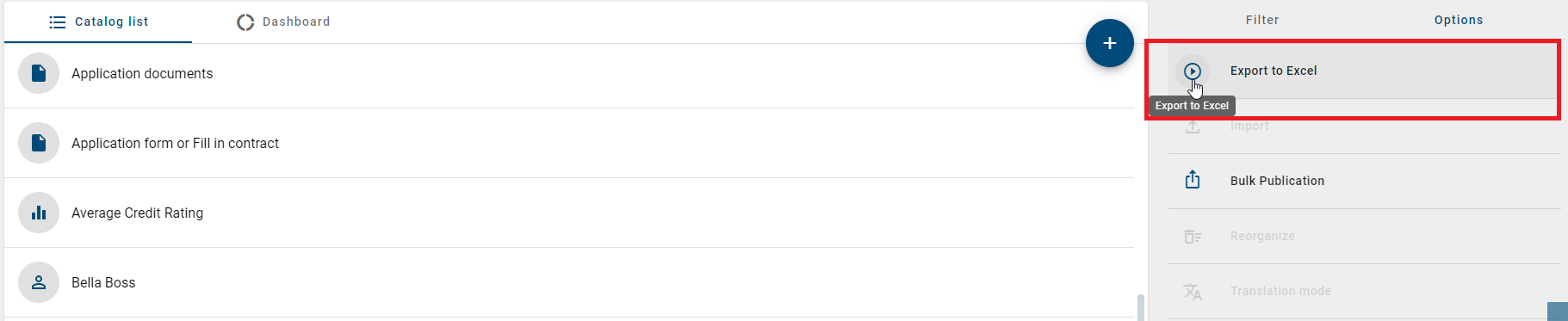The height and width of the screenshot is (321, 1568).
Task: Open Average Credit Rating entry
Action: [x=569, y=213]
